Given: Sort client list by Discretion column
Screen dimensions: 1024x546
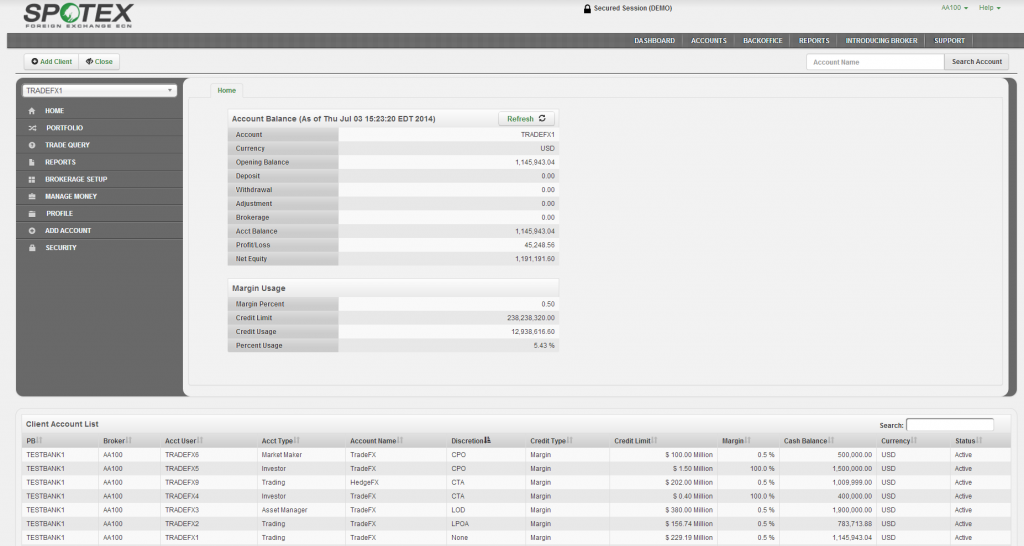Looking at the screenshot, I should 471,440.
